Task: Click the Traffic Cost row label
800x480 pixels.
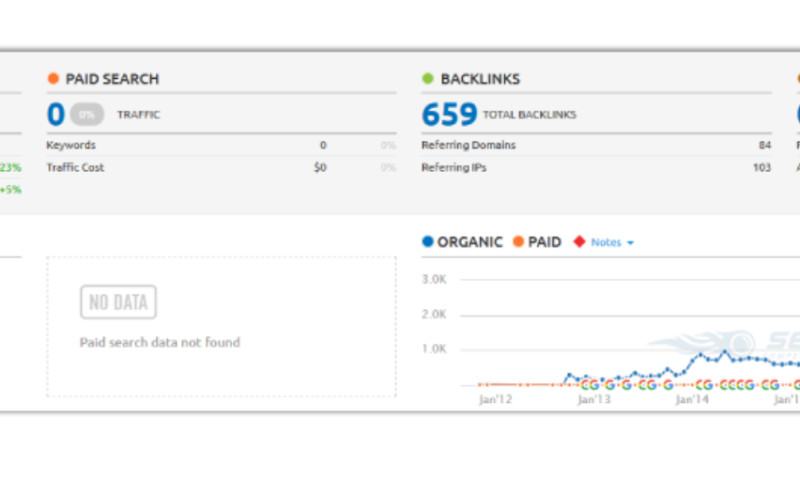Action: tap(75, 168)
